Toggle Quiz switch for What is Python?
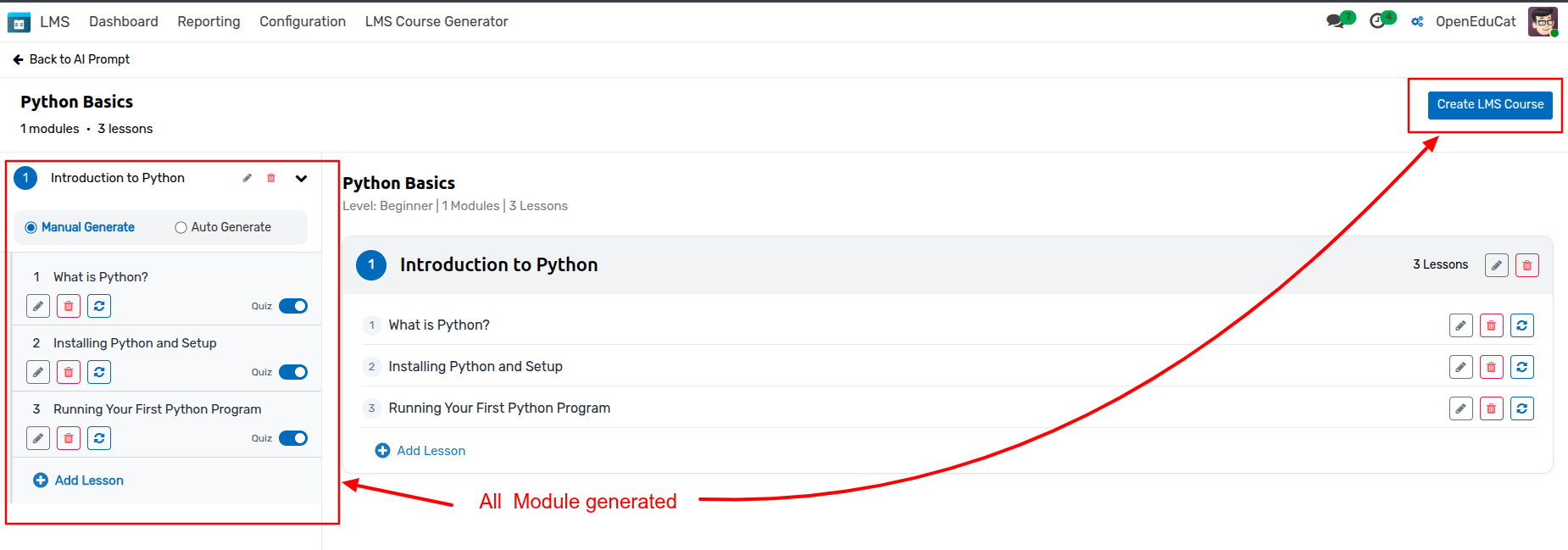1568x550 pixels. pyautogui.click(x=293, y=306)
